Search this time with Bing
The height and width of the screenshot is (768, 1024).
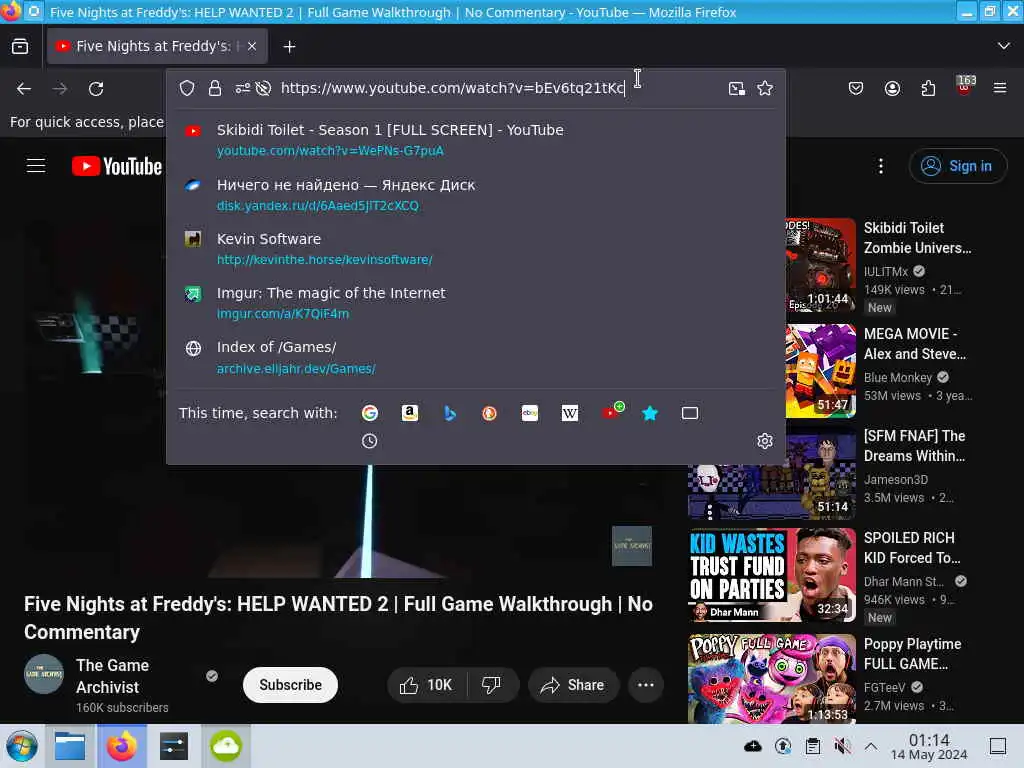click(x=449, y=413)
